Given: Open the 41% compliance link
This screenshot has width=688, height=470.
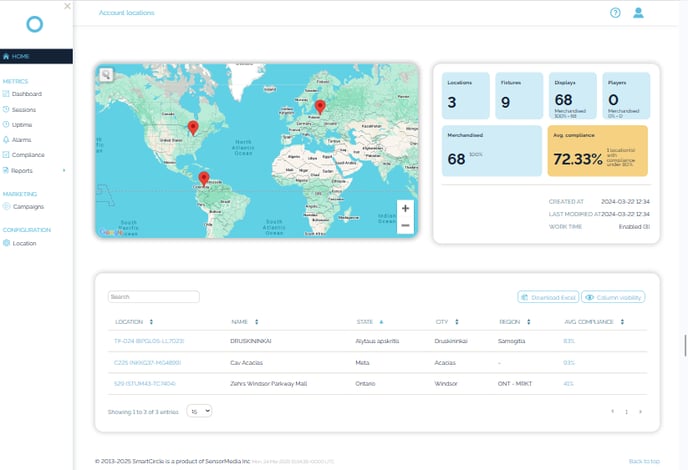Looking at the screenshot, I should click(x=569, y=384).
